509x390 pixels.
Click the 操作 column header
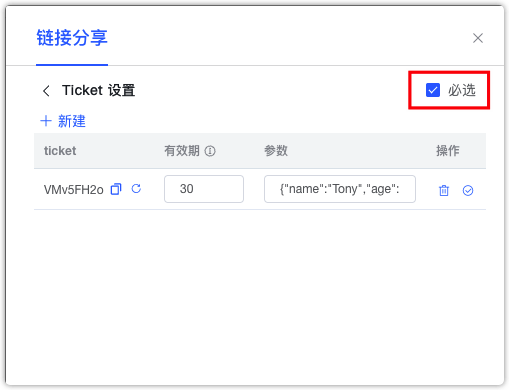click(x=448, y=151)
